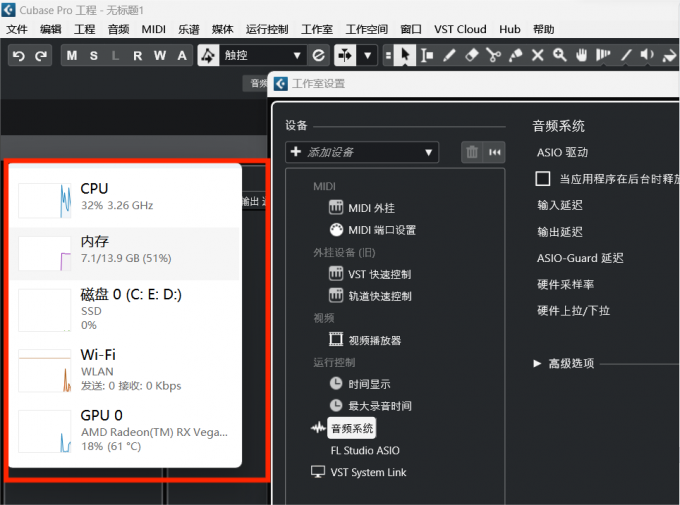Click the Wi-Fi WLAN performance entry
680x505 pixels.
click(125, 371)
